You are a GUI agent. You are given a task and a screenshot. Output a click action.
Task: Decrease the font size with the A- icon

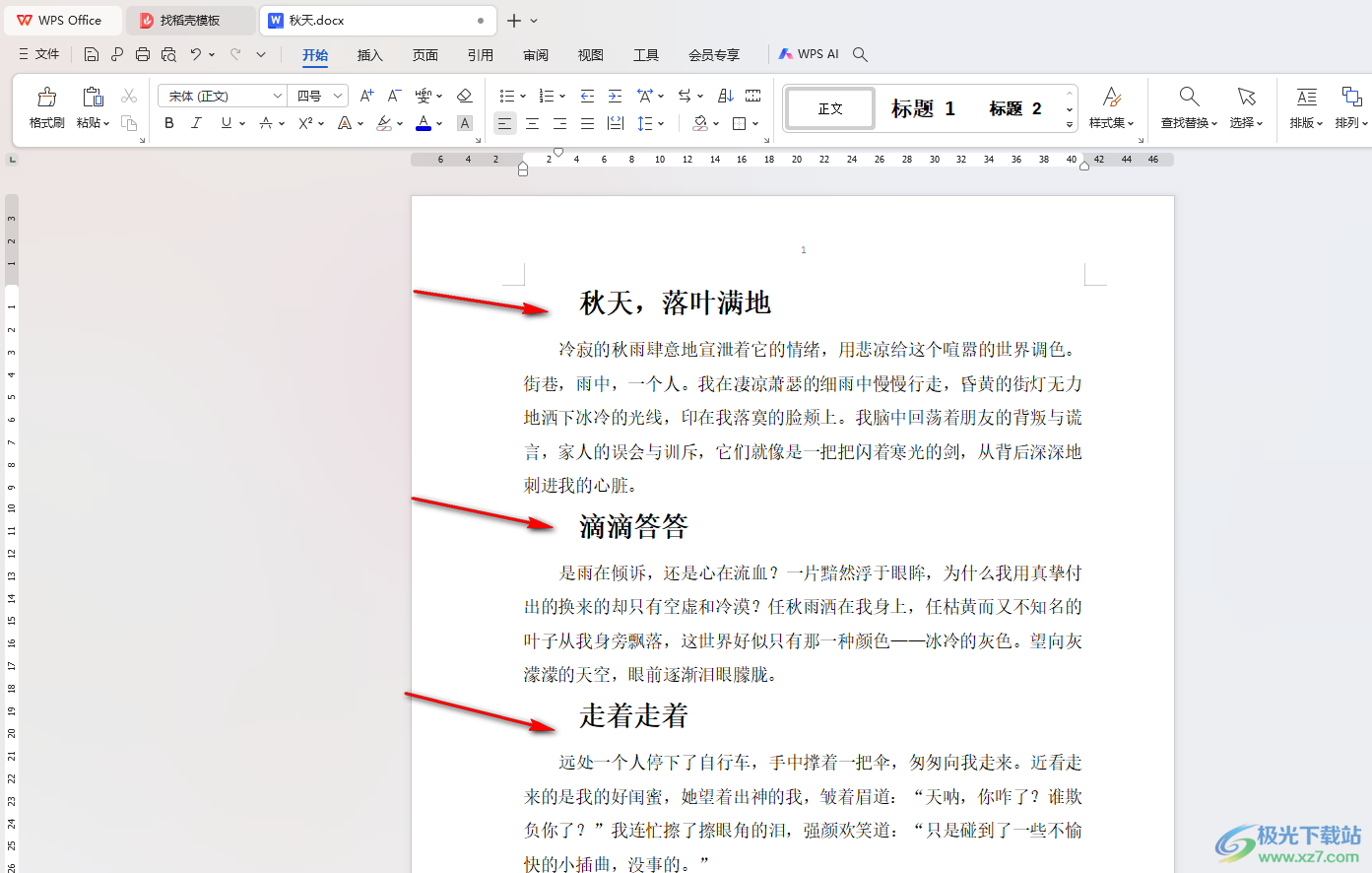(x=394, y=96)
